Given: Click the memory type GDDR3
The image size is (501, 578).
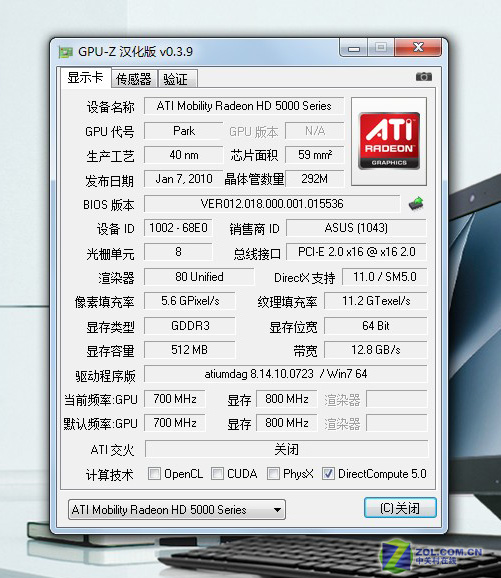Looking at the screenshot, I should pos(190,325).
